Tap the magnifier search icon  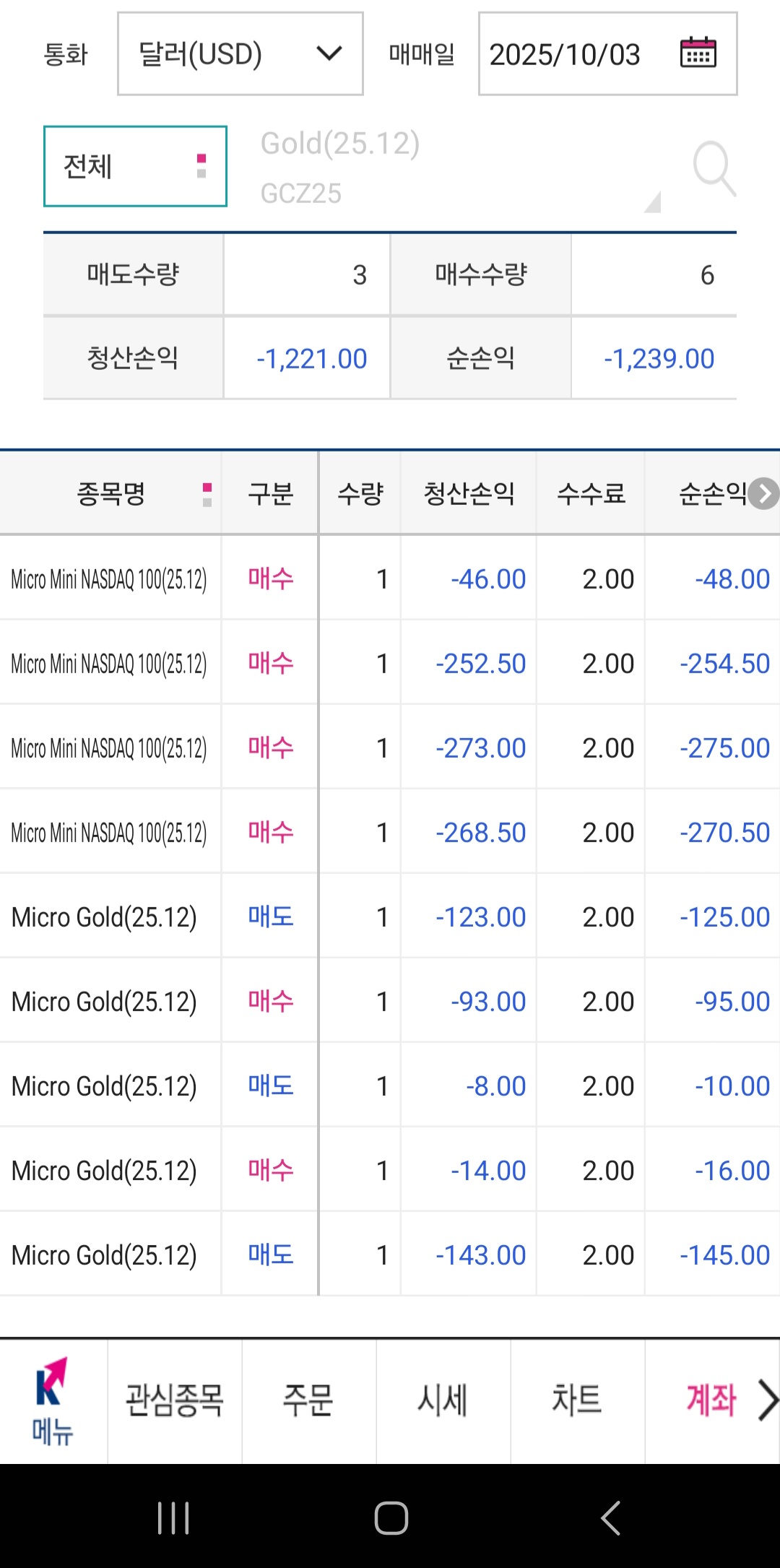point(714,168)
